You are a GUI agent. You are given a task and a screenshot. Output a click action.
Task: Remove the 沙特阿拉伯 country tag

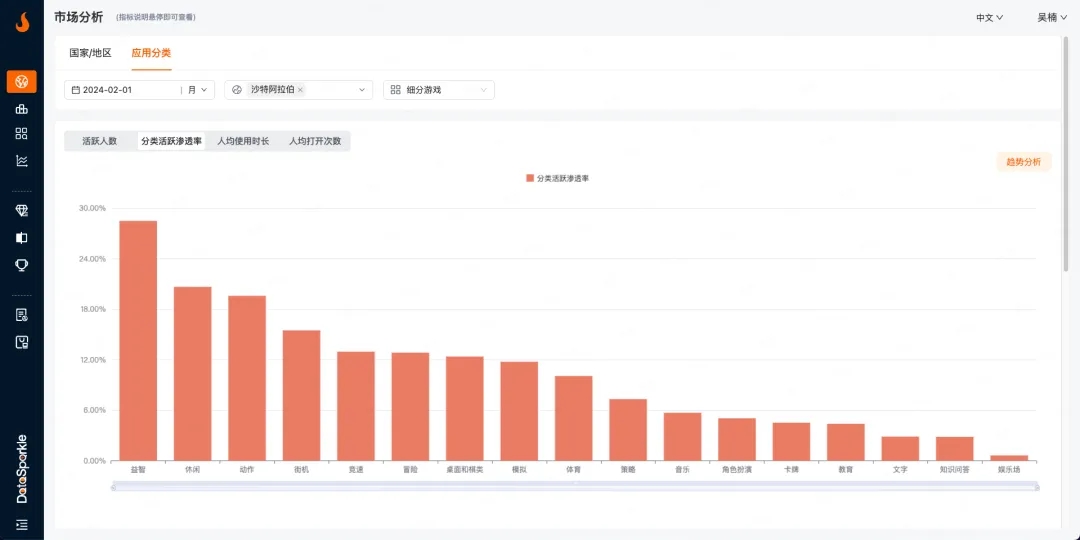pos(300,90)
